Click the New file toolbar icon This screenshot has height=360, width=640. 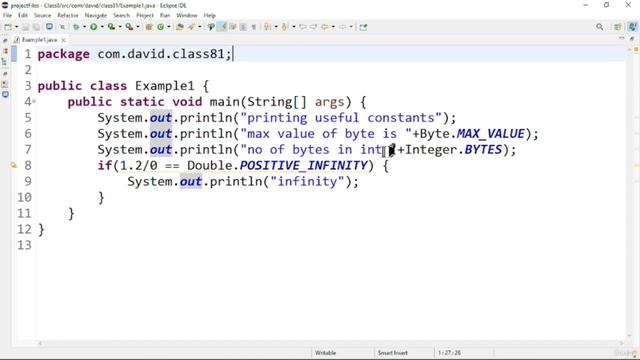(8, 27)
